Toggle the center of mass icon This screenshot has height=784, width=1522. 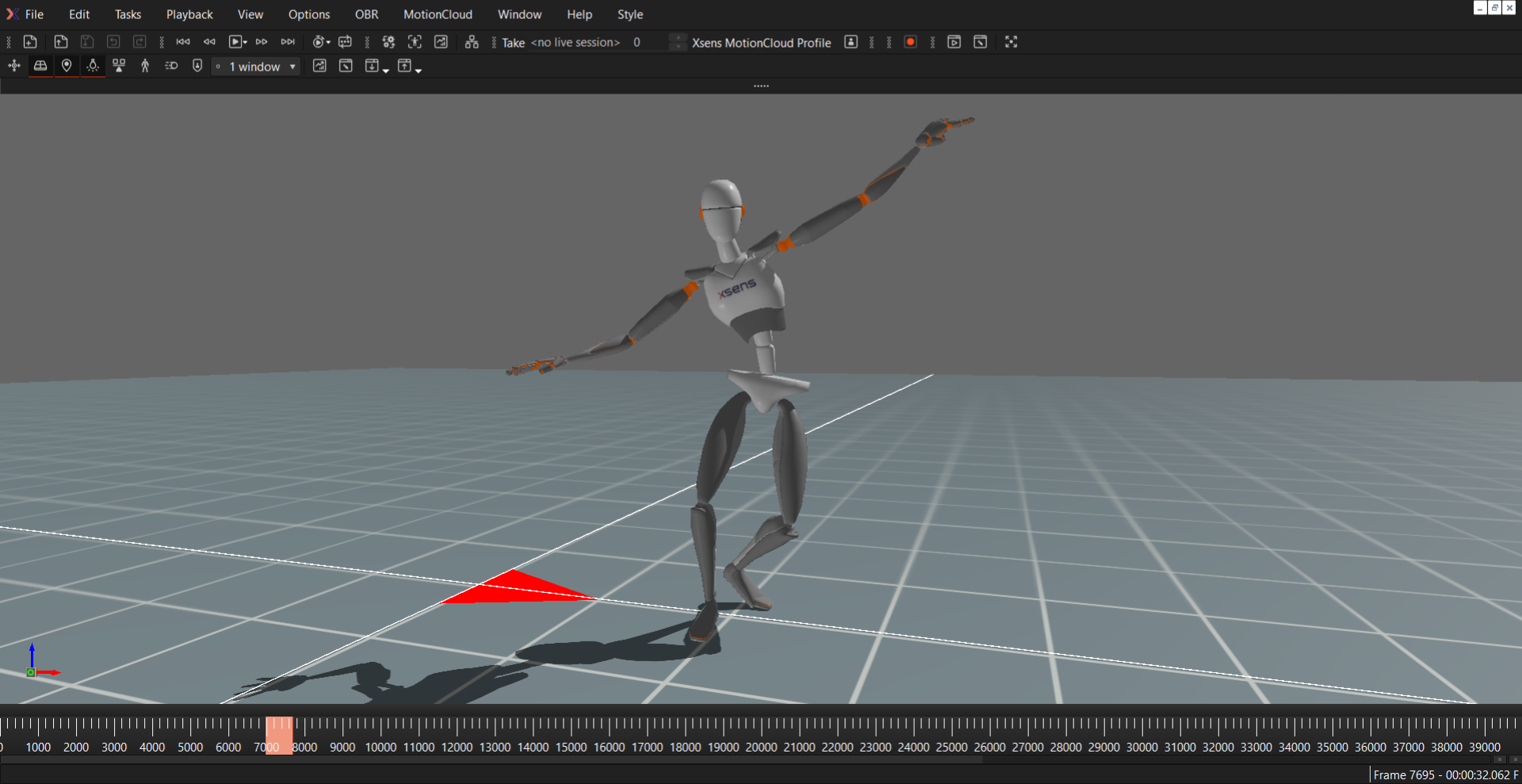(119, 66)
